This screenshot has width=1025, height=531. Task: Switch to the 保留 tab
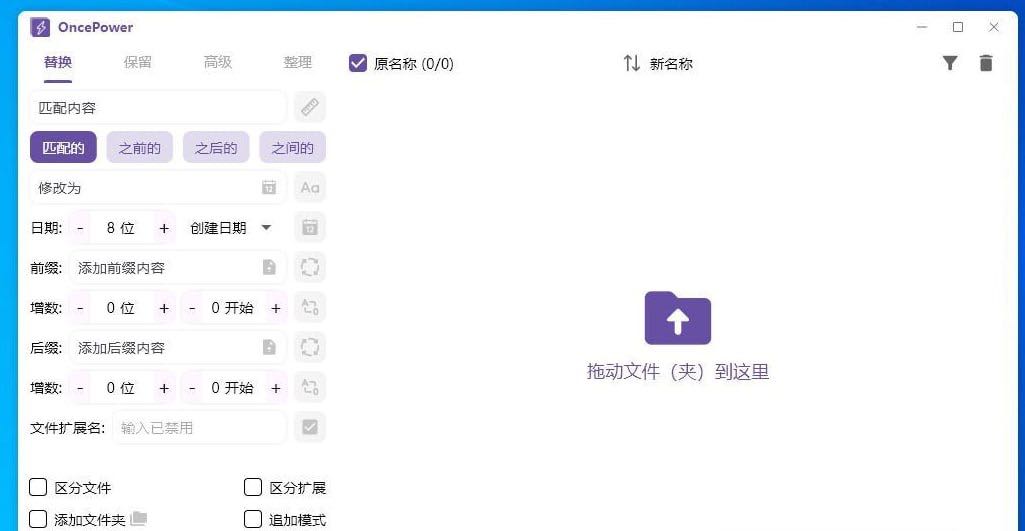click(x=138, y=62)
